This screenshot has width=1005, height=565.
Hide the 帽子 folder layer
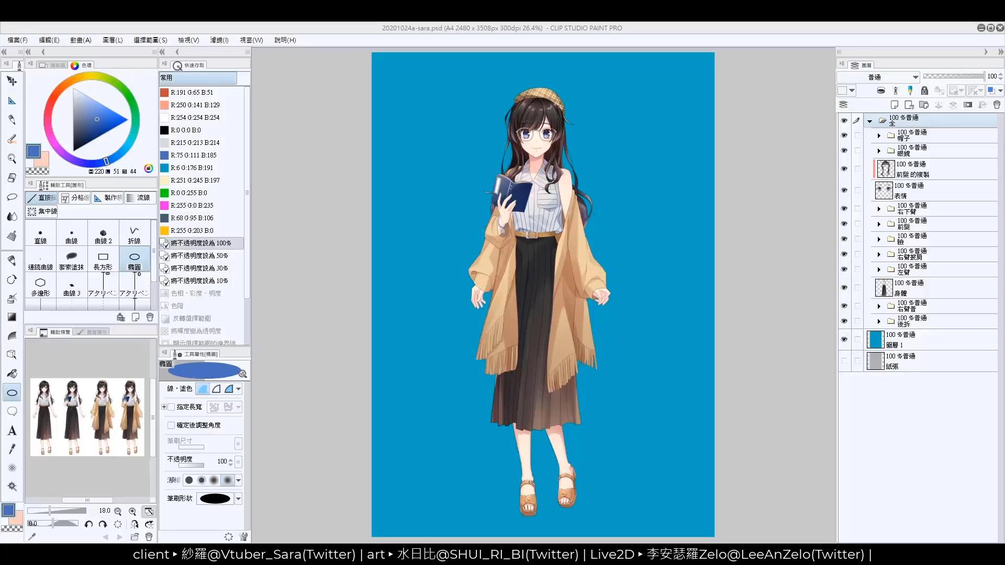point(844,135)
